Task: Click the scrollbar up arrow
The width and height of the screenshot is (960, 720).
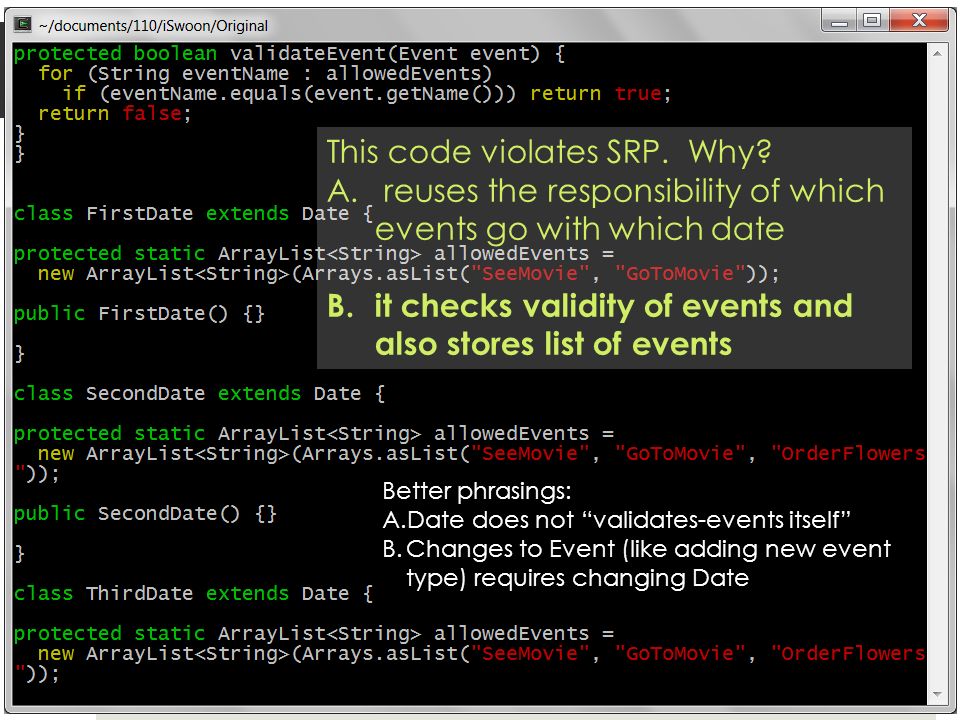Action: point(937,54)
